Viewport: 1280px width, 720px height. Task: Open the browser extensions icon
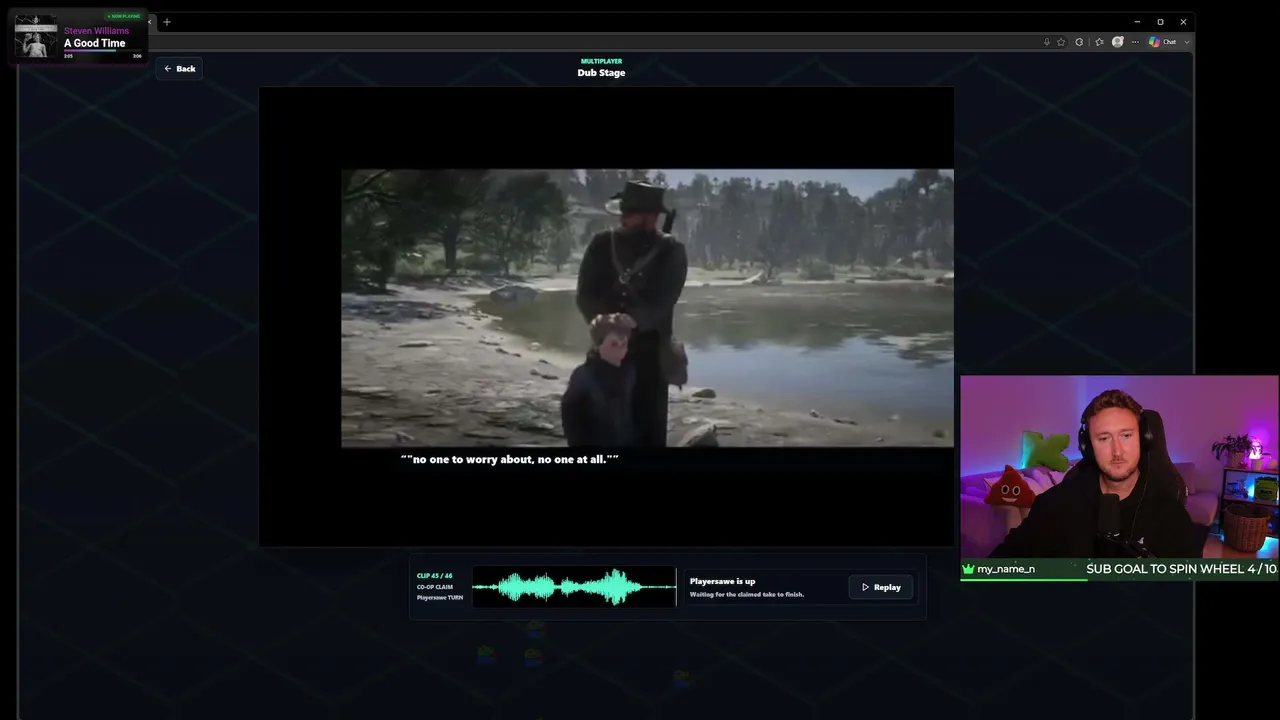[x=1079, y=42]
